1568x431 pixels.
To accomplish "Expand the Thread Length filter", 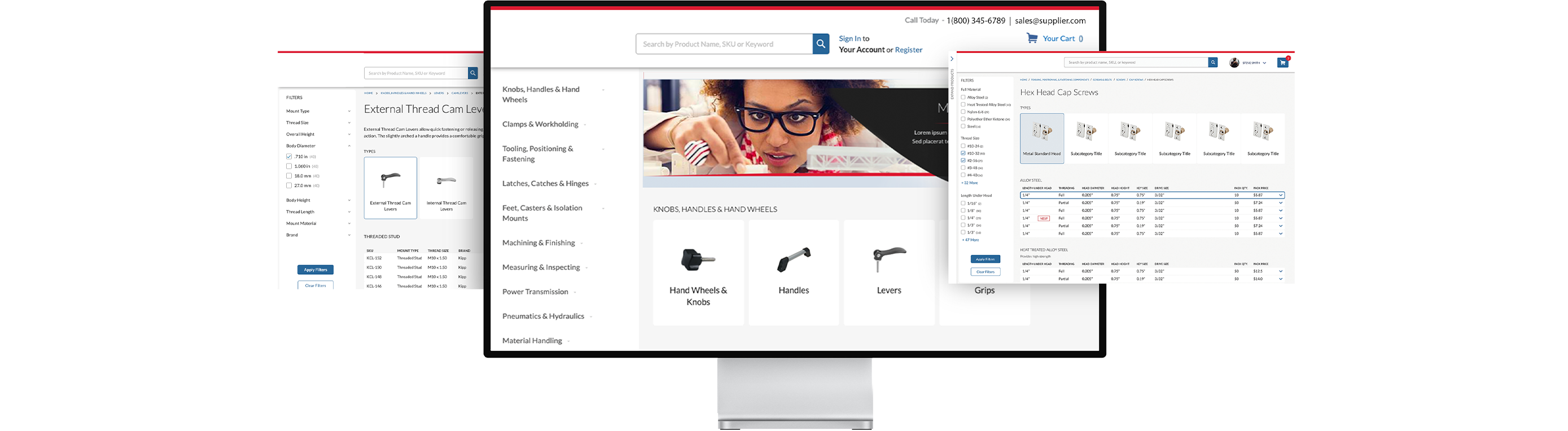I will pyautogui.click(x=318, y=211).
